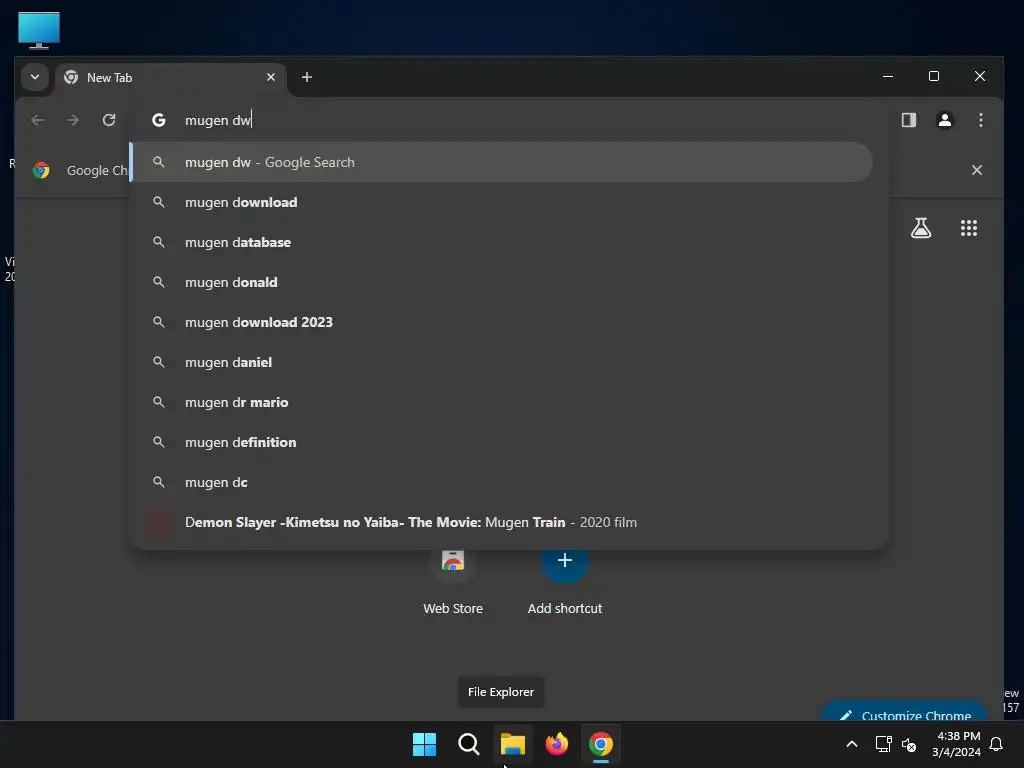The width and height of the screenshot is (1024, 768).
Task: Toggle the Chrome side panel
Action: [908, 120]
